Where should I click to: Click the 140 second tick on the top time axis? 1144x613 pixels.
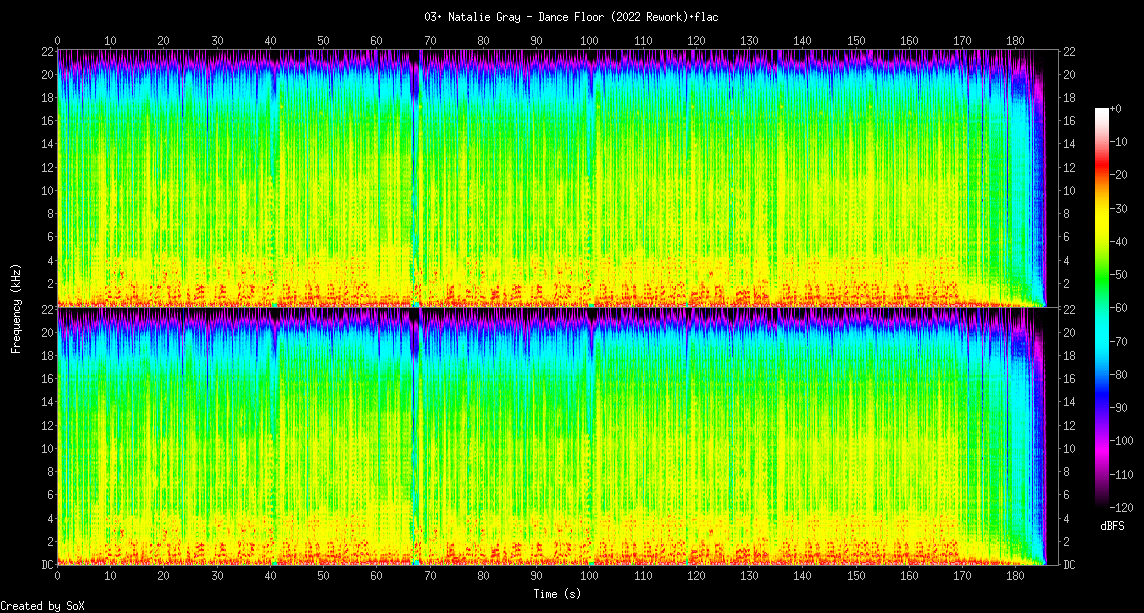click(802, 41)
